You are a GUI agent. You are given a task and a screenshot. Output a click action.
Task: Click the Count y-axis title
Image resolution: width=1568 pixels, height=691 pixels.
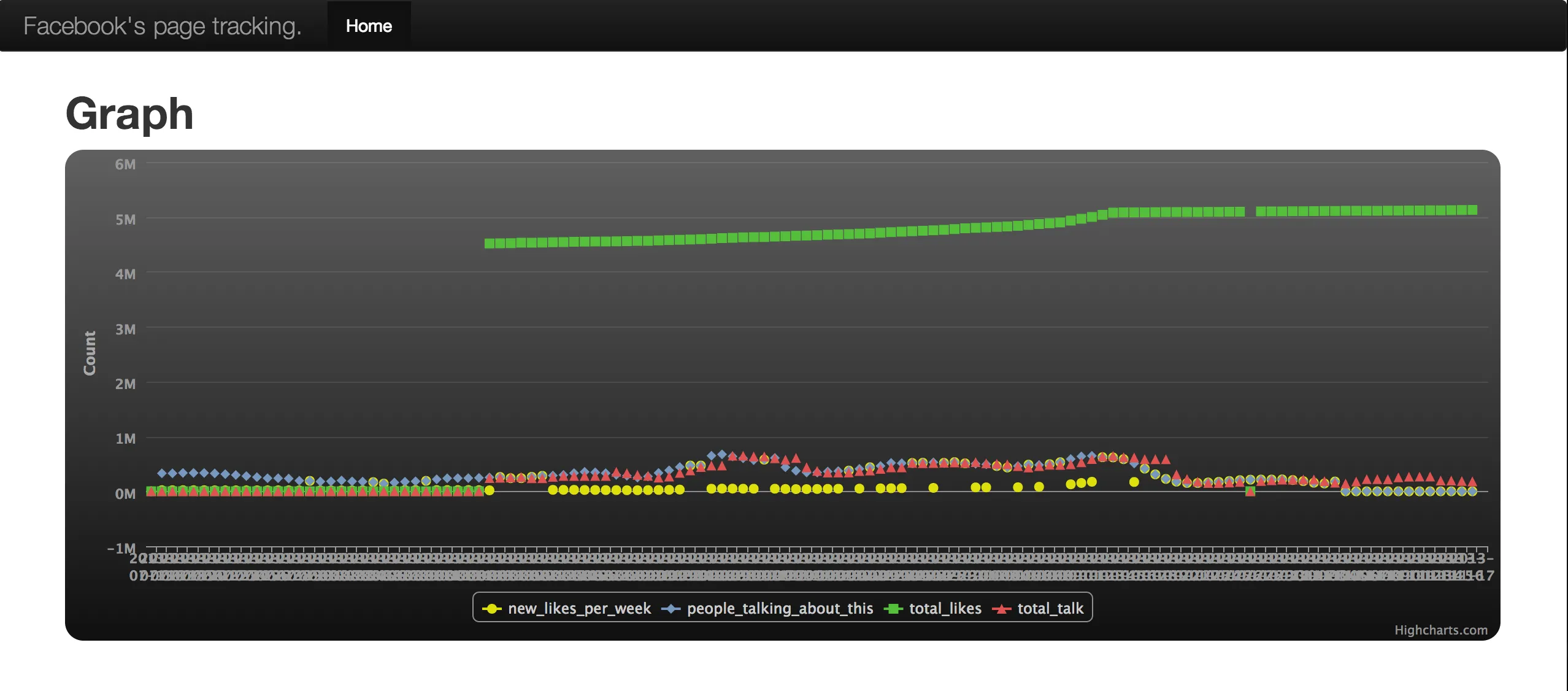(x=90, y=353)
